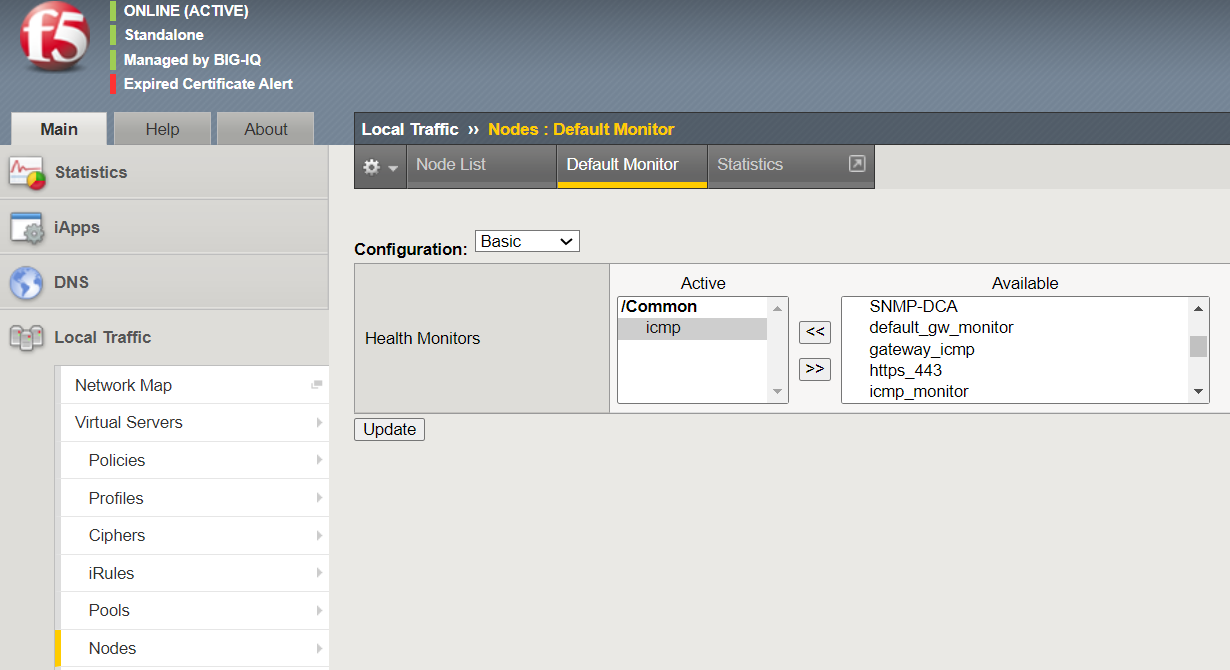Expand the iRules submenu arrow

pyautogui.click(x=320, y=573)
